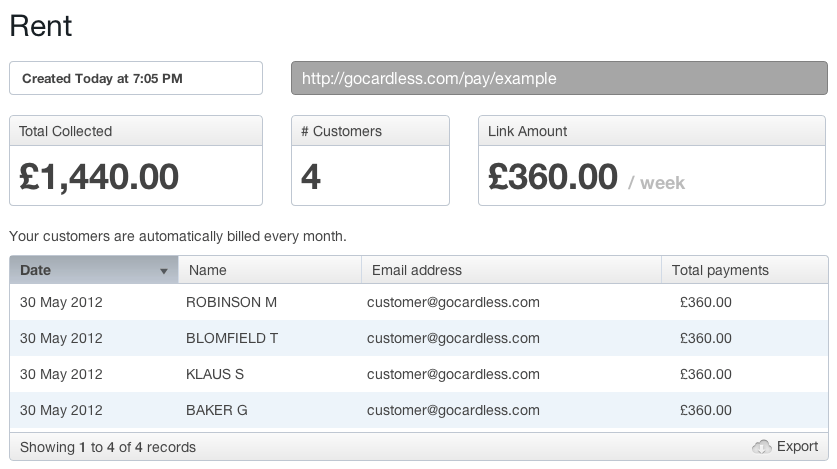Viewport: 837px width, 469px height.
Task: Click the Created Today at 7:05 PM box
Action: 136,78
